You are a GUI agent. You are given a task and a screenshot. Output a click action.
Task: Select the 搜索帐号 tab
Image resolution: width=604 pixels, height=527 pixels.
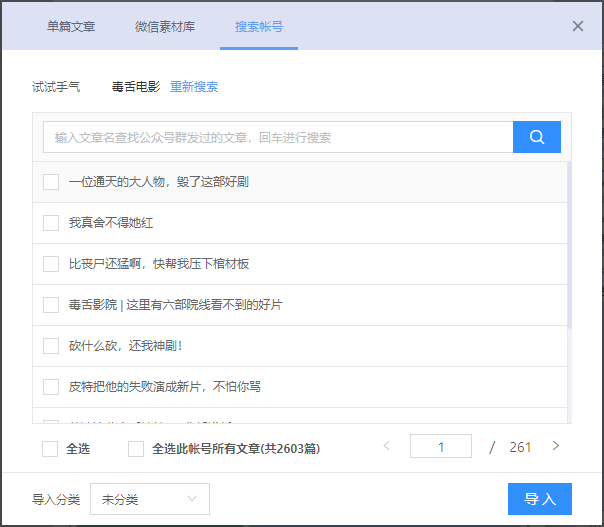tap(259, 26)
